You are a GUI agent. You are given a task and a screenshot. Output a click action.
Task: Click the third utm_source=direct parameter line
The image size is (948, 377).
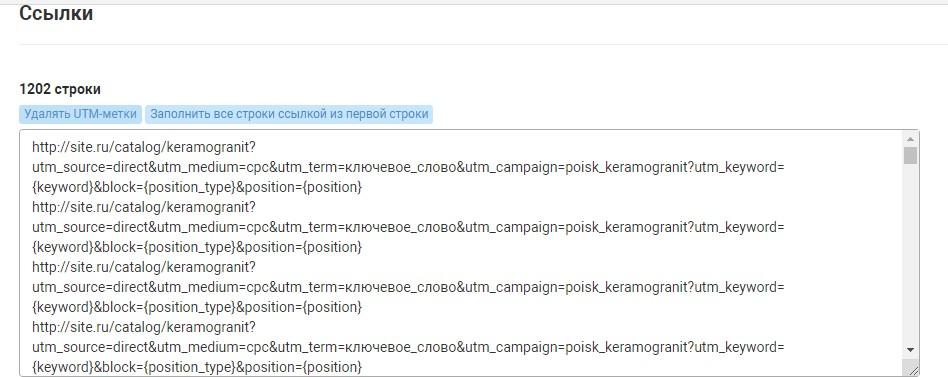[409, 287]
